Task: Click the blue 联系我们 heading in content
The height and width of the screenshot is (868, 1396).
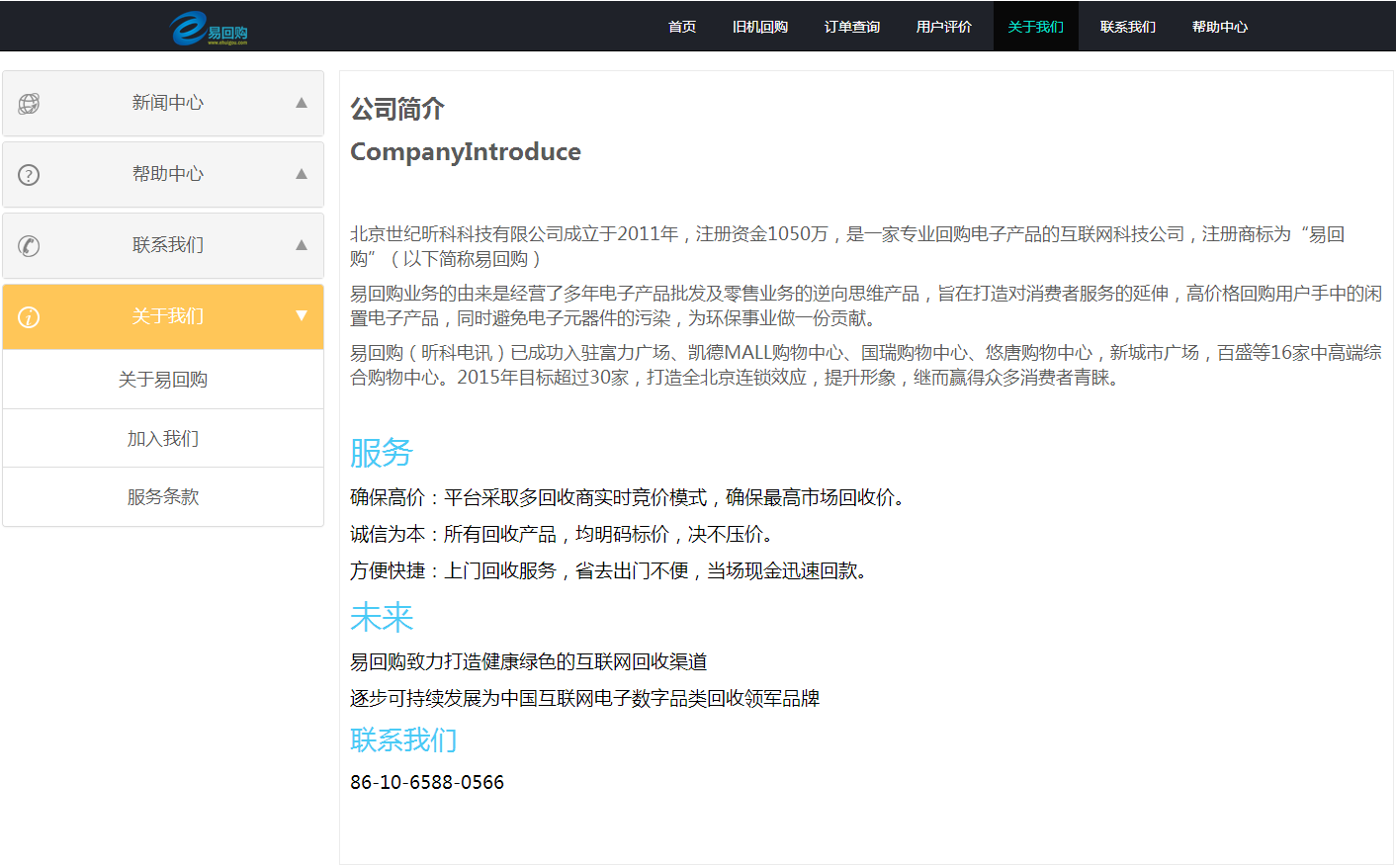Action: coord(403,739)
